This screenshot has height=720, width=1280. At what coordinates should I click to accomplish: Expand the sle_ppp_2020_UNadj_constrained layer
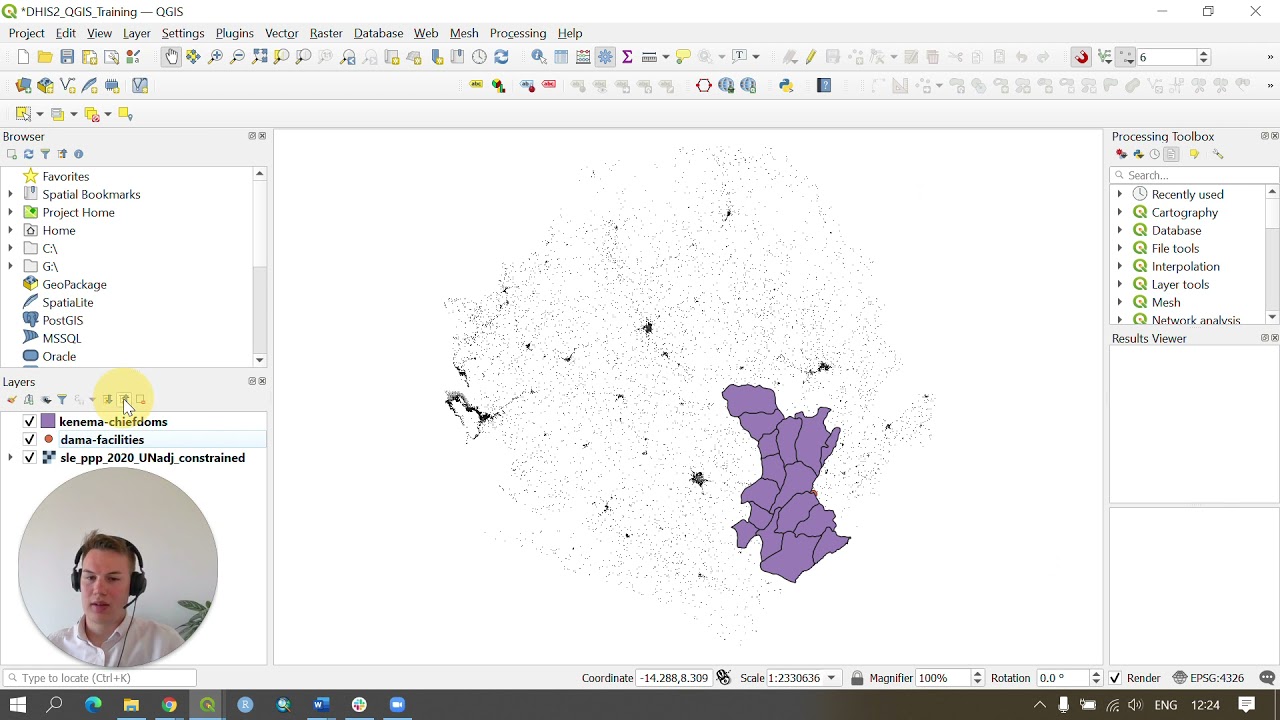point(10,458)
